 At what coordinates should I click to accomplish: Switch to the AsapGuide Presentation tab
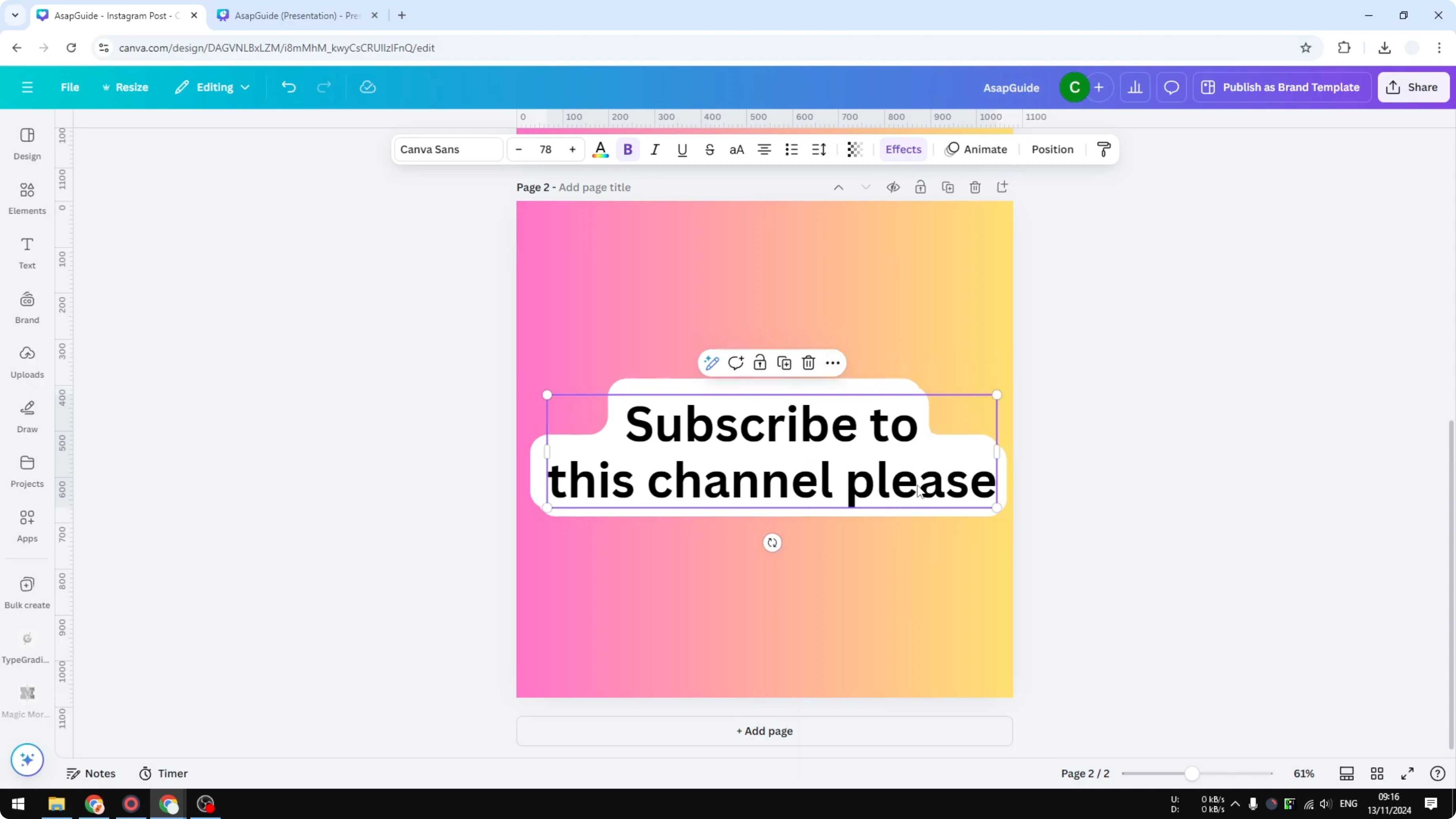pyautogui.click(x=294, y=15)
